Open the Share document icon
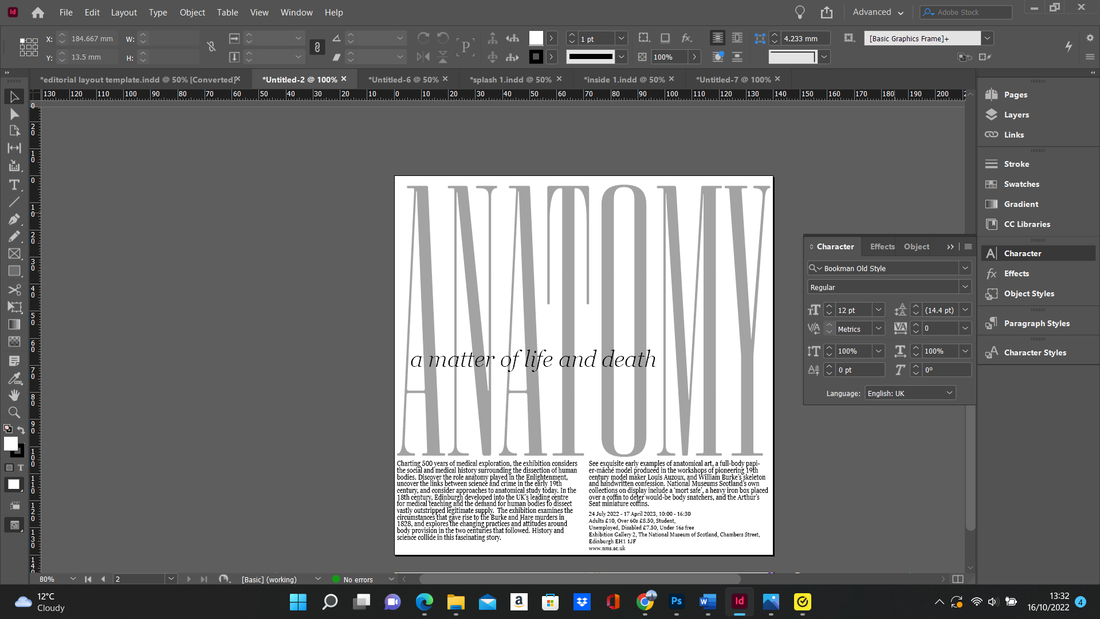1100x619 pixels. [x=827, y=13]
